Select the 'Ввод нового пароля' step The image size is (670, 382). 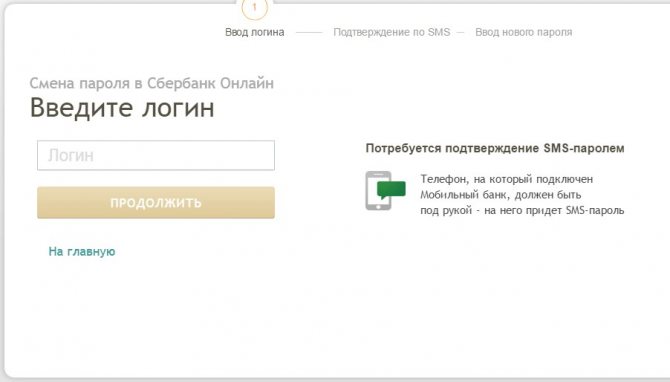(x=523, y=32)
